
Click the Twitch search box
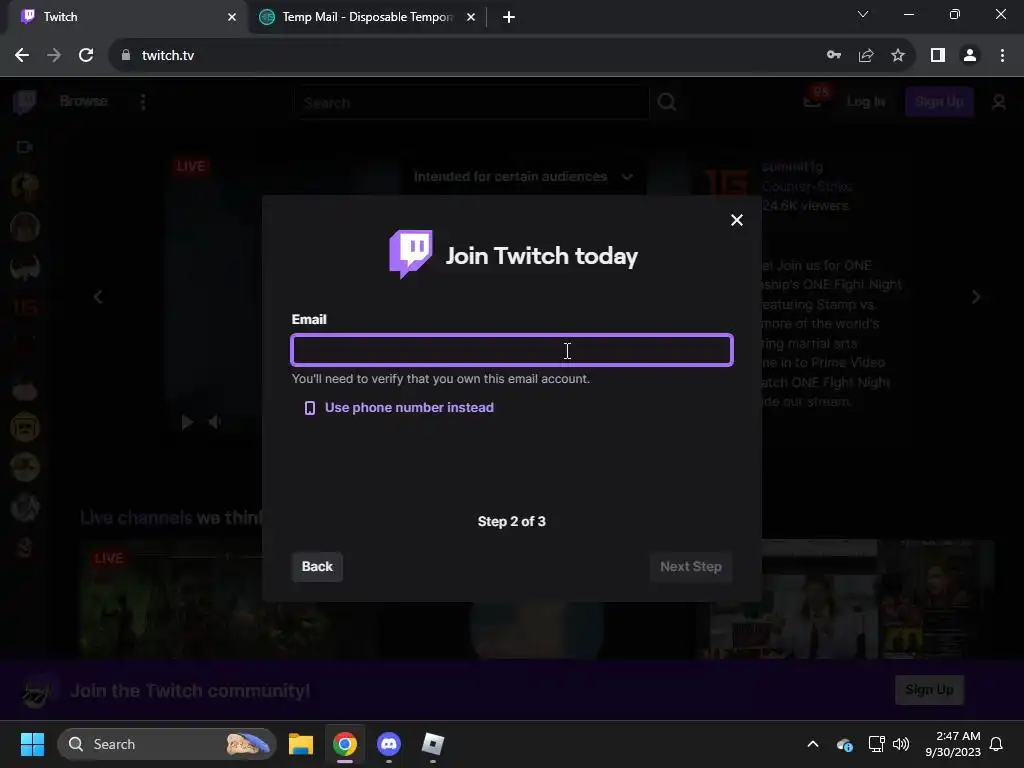click(472, 103)
